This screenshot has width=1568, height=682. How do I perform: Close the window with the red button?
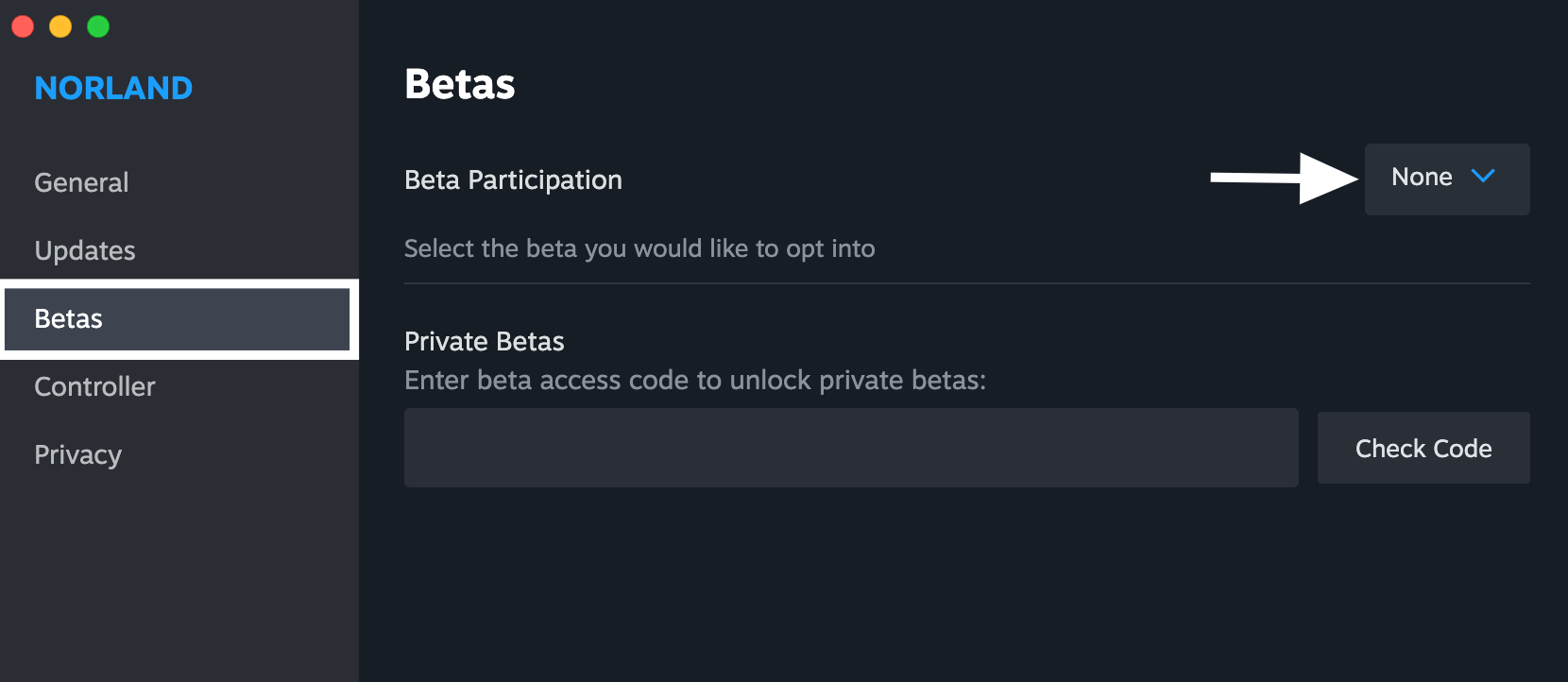pyautogui.click(x=23, y=26)
